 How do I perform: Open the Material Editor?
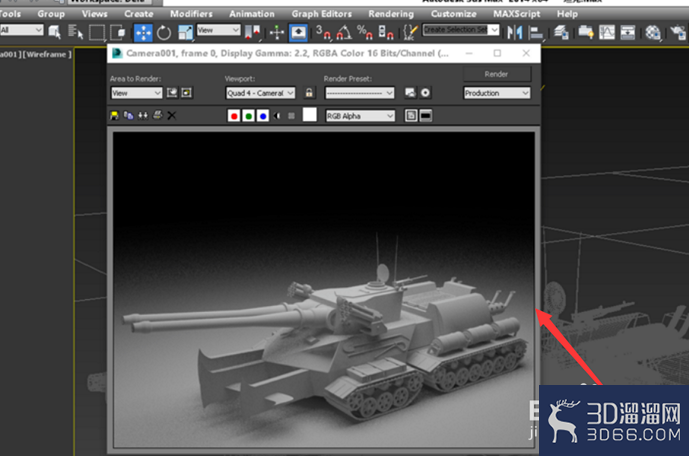coord(653,32)
